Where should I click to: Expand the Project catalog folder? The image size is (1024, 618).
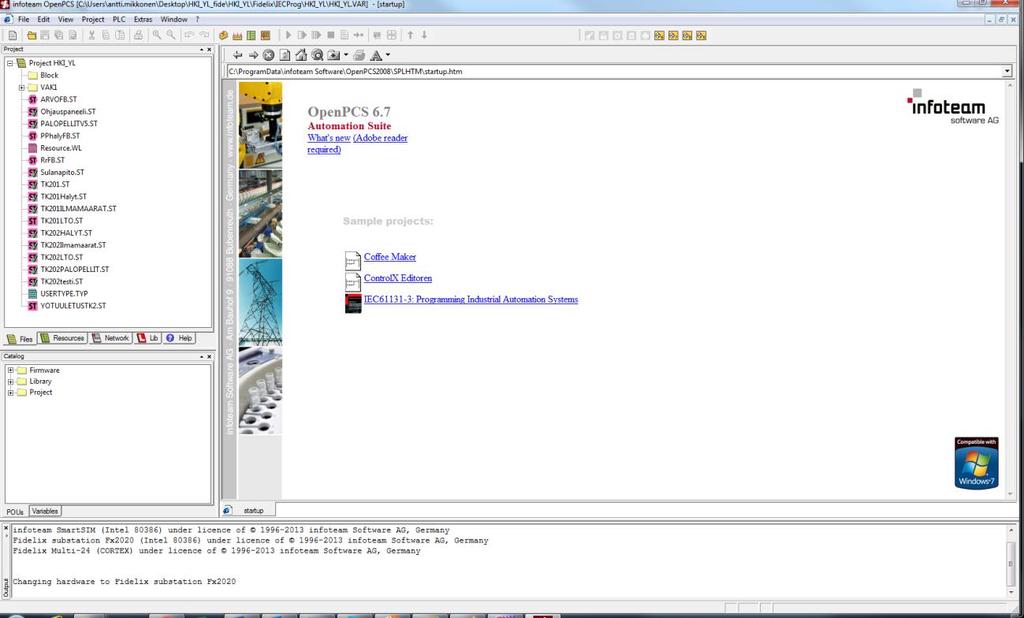[10, 393]
